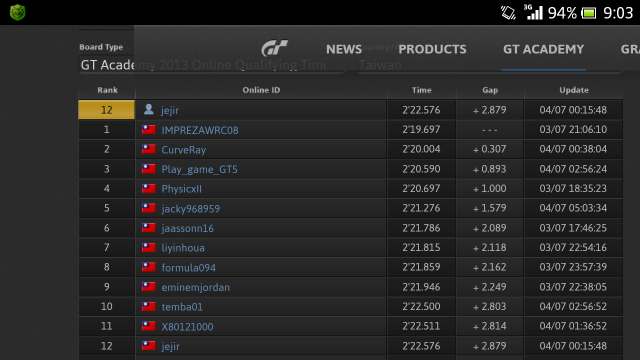Click the gap value + 2.162
Image resolution: width=640 pixels, height=360 pixels.
click(x=489, y=267)
